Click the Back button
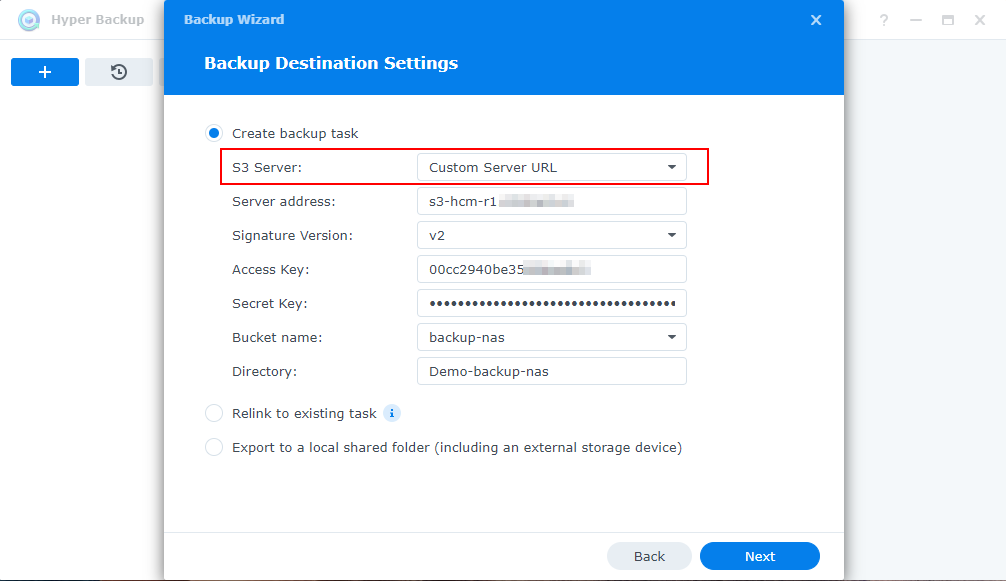The width and height of the screenshot is (1006, 581). pyautogui.click(x=649, y=556)
